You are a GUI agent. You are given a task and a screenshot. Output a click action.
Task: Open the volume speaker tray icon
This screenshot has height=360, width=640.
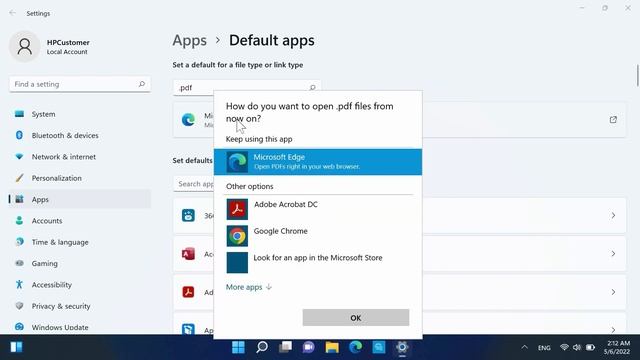click(x=577, y=347)
